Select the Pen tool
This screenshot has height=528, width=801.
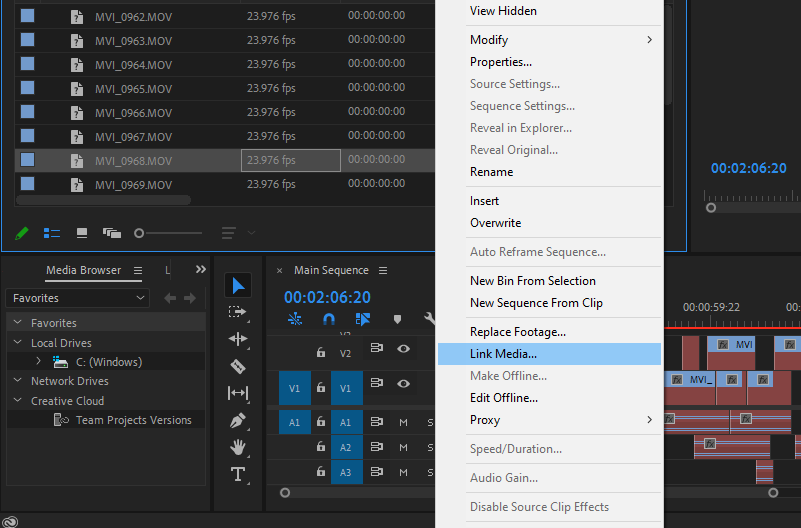coord(238,420)
